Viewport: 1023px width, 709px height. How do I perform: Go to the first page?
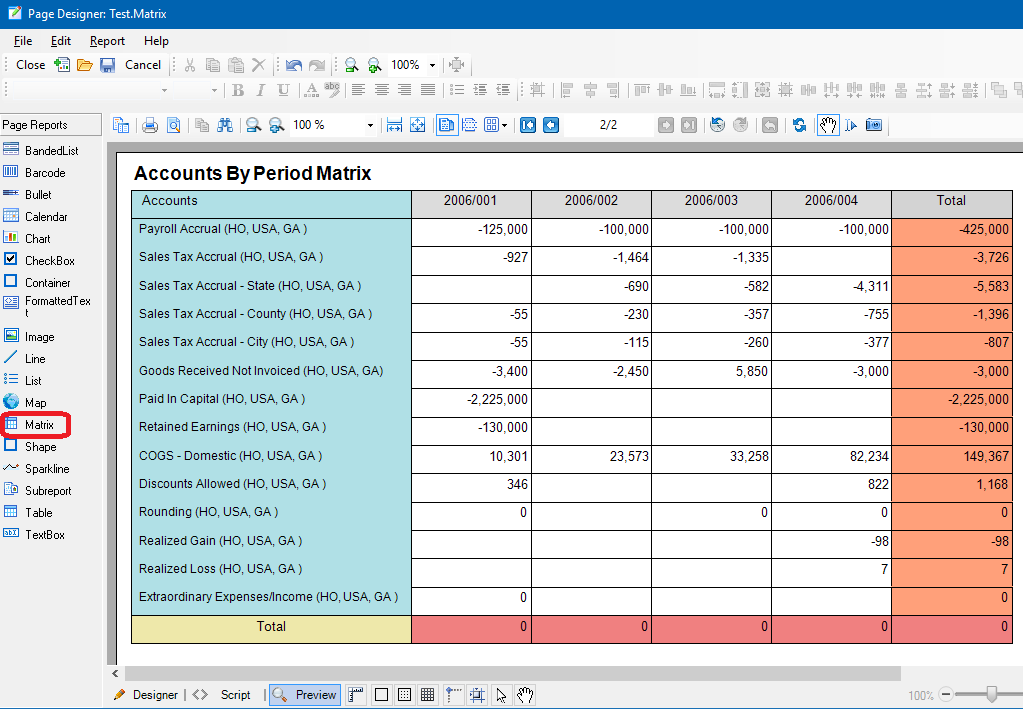point(528,125)
